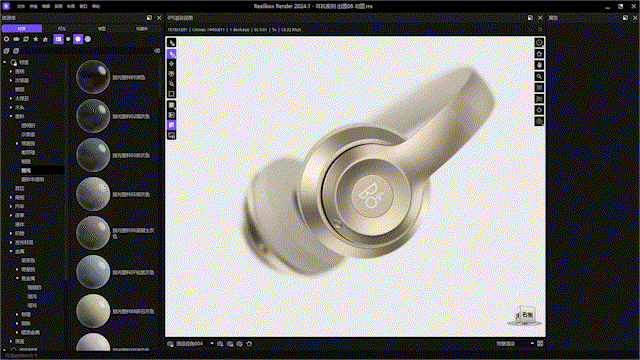Click the filled star favorites icon

[x=36, y=39]
